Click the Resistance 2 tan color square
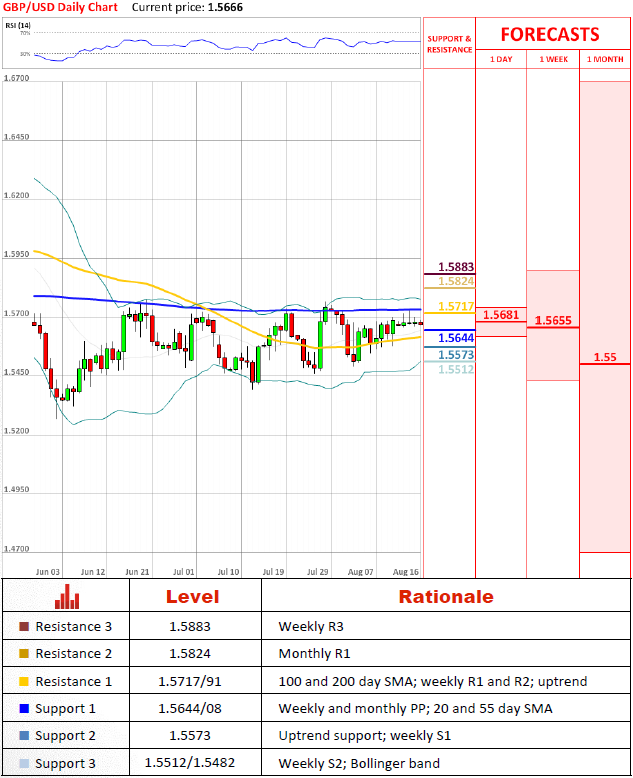Screen dimensions: 633x778 (24, 654)
